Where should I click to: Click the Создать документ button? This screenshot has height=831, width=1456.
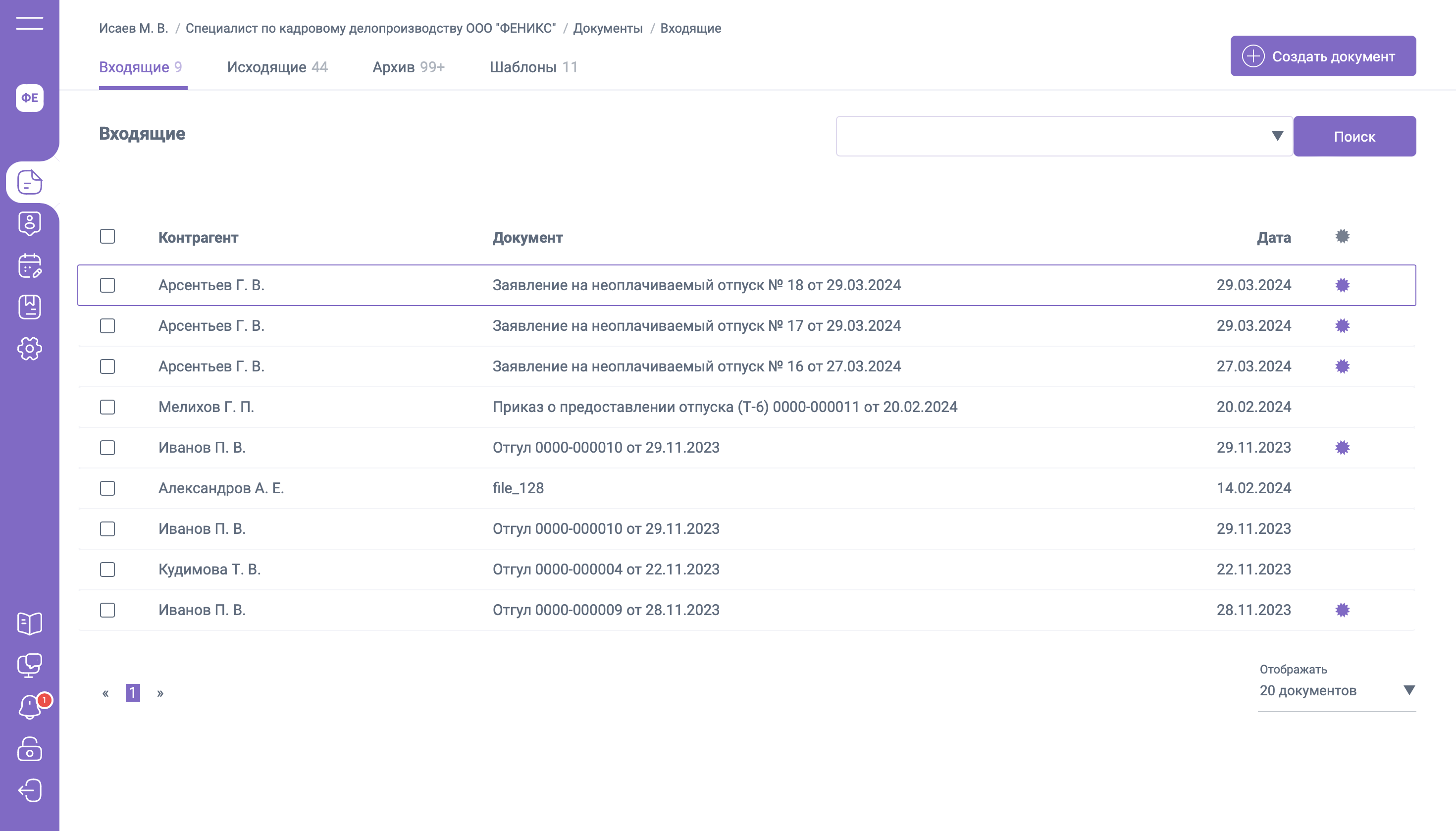pyautogui.click(x=1322, y=56)
